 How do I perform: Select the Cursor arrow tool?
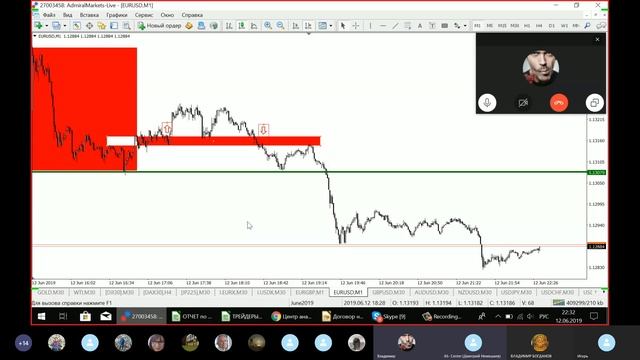(x=343, y=26)
